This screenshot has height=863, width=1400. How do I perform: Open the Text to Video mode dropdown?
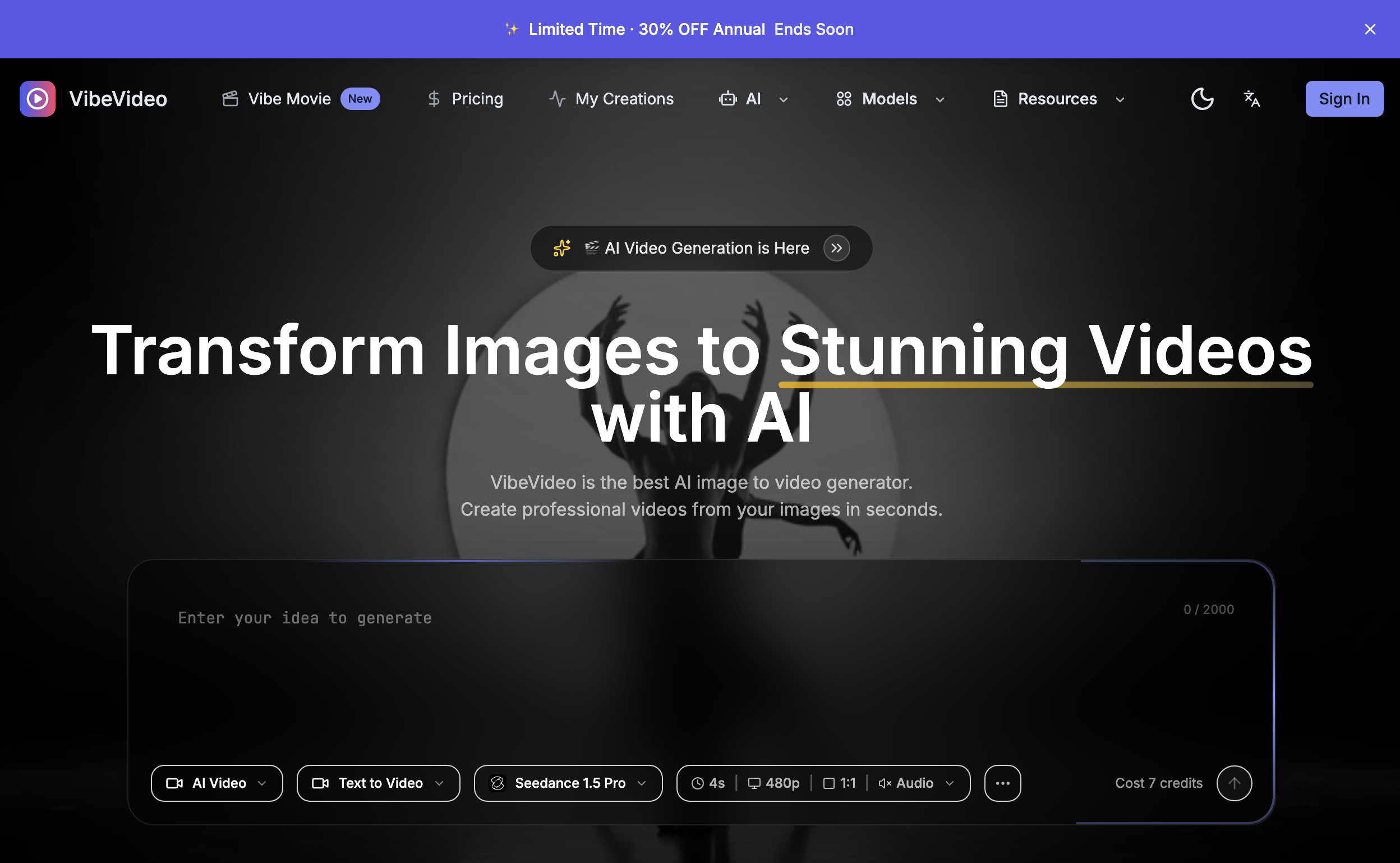tap(377, 783)
